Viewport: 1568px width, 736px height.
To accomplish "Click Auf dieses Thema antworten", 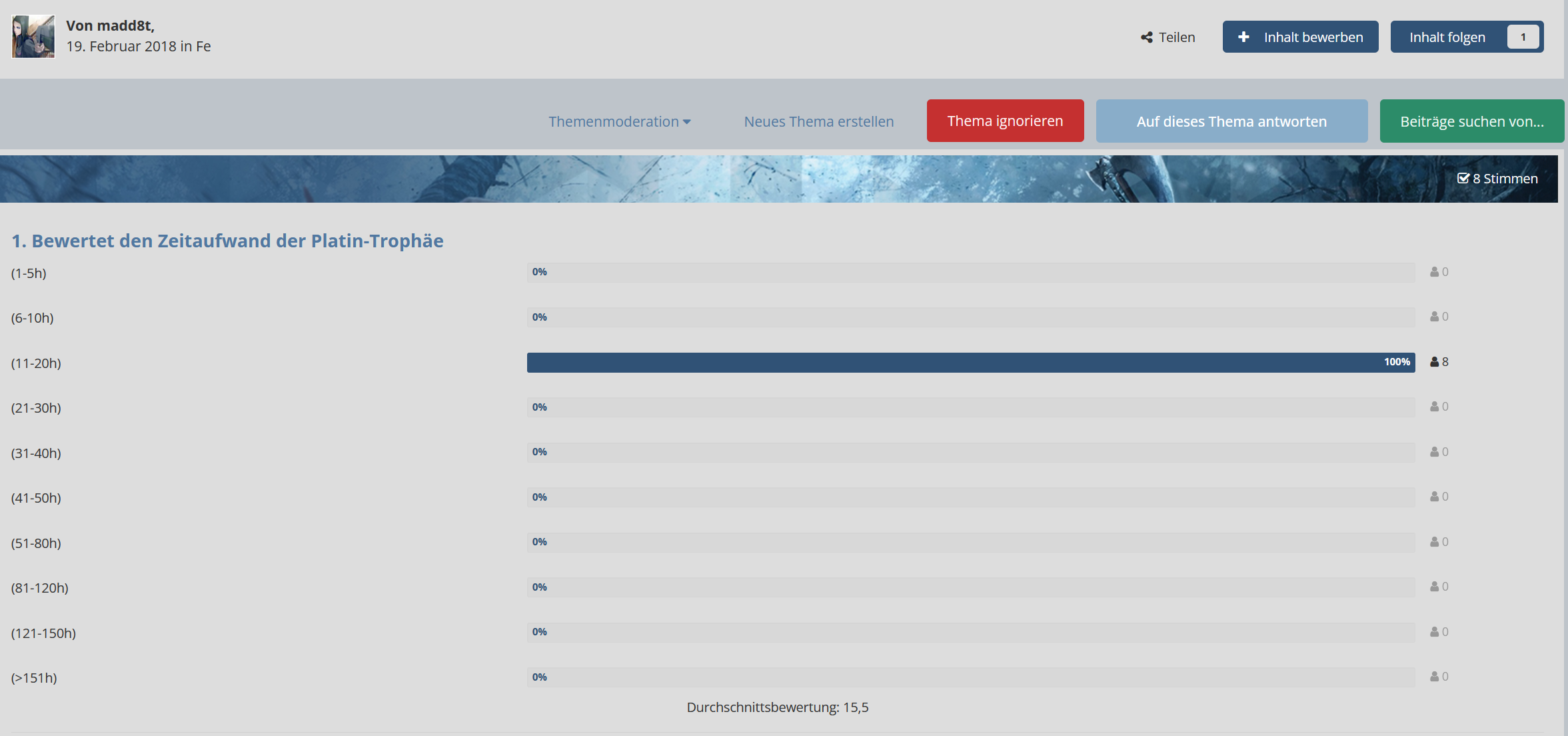I will click(1231, 121).
